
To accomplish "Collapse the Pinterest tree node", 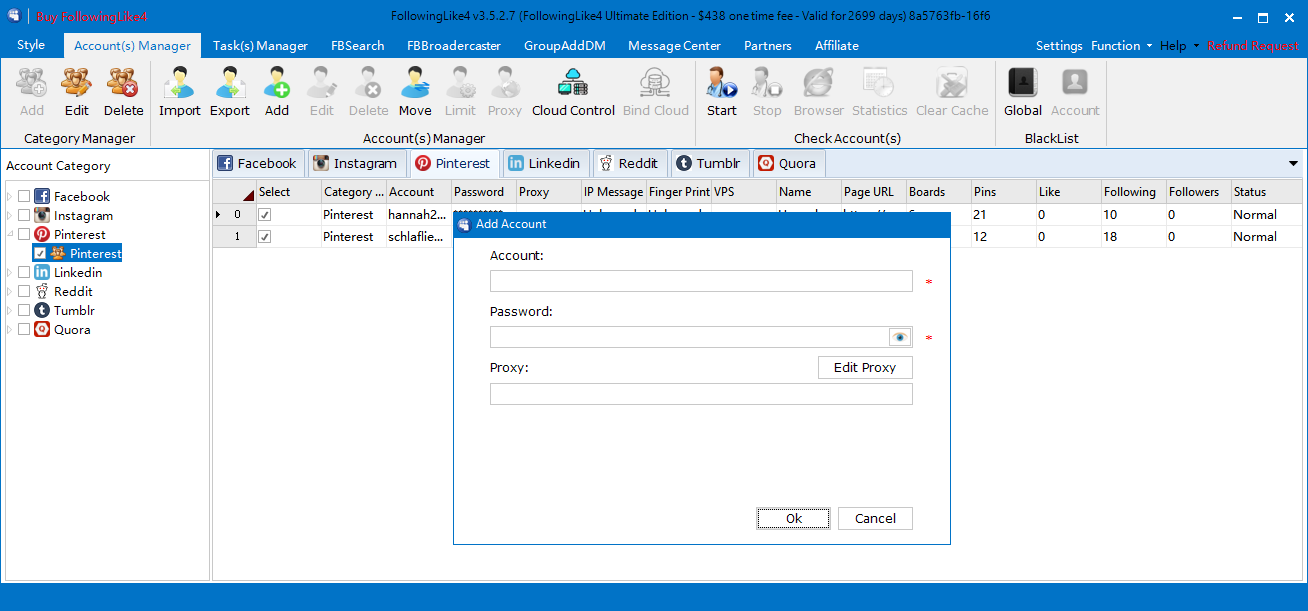I will (x=10, y=235).
